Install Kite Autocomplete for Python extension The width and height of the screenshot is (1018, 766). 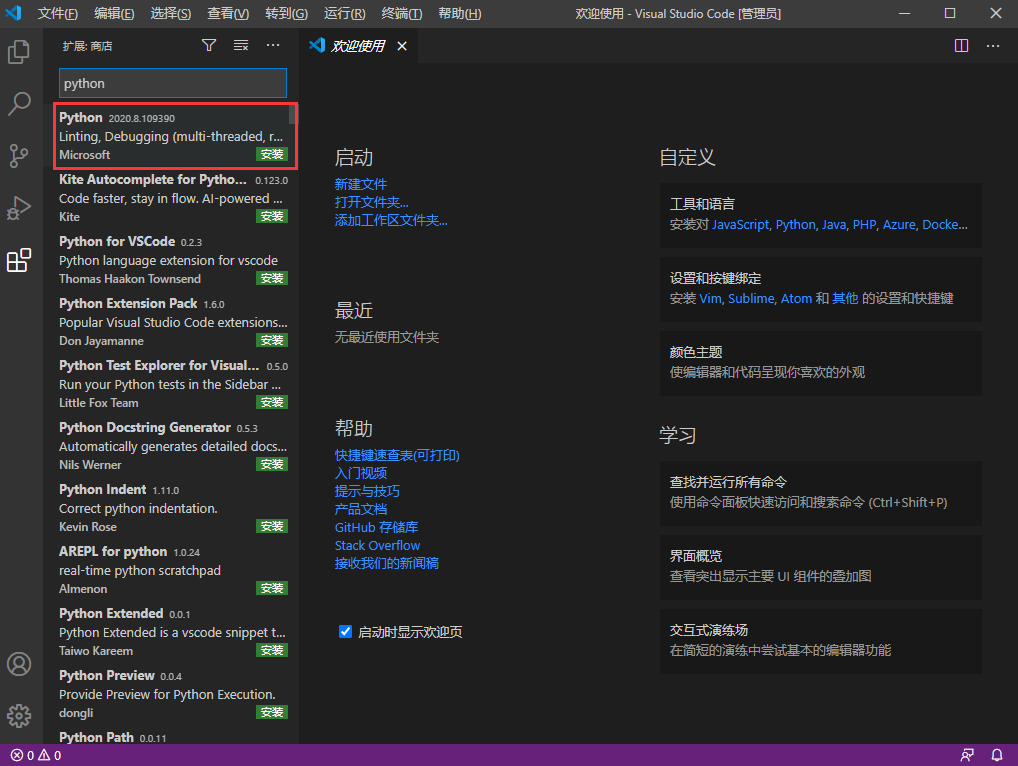pos(271,216)
